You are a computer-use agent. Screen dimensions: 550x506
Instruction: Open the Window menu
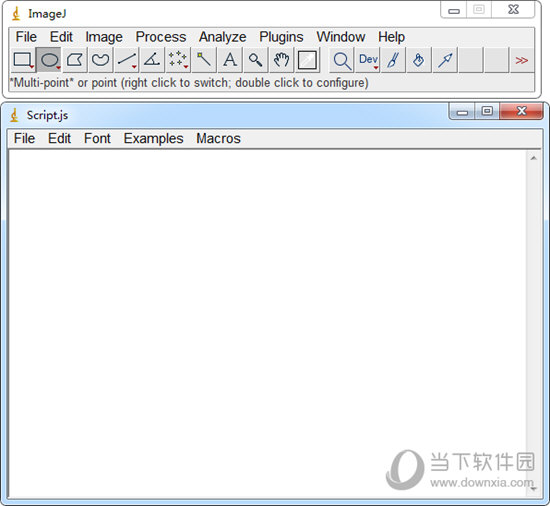tap(341, 37)
